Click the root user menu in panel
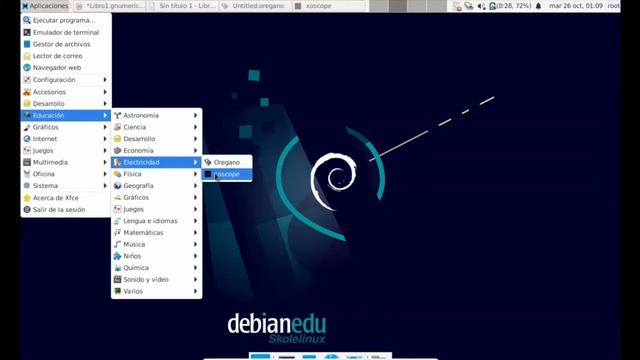The height and width of the screenshot is (360, 640). pos(613,6)
